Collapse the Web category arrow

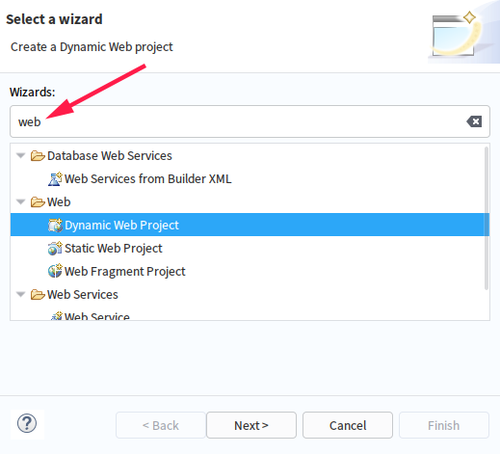click(21, 202)
